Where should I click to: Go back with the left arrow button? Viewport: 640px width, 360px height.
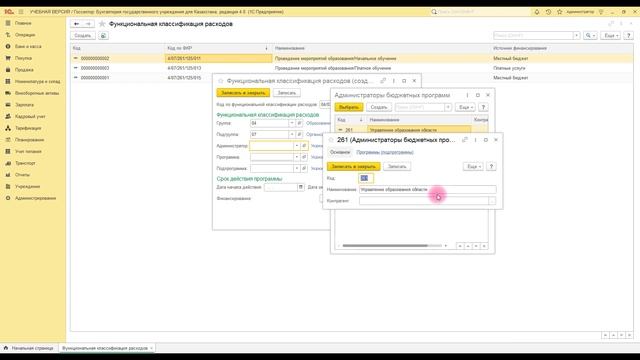(x=76, y=24)
